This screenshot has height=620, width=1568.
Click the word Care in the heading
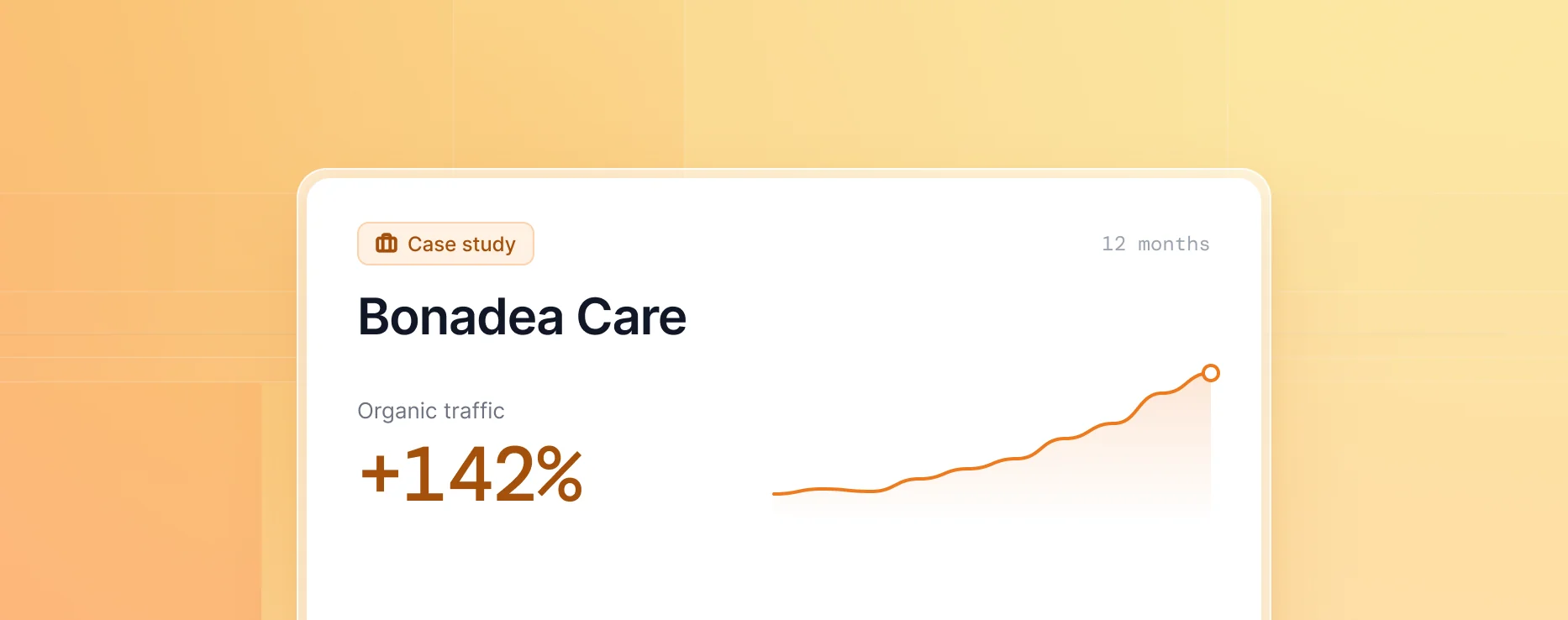point(631,317)
